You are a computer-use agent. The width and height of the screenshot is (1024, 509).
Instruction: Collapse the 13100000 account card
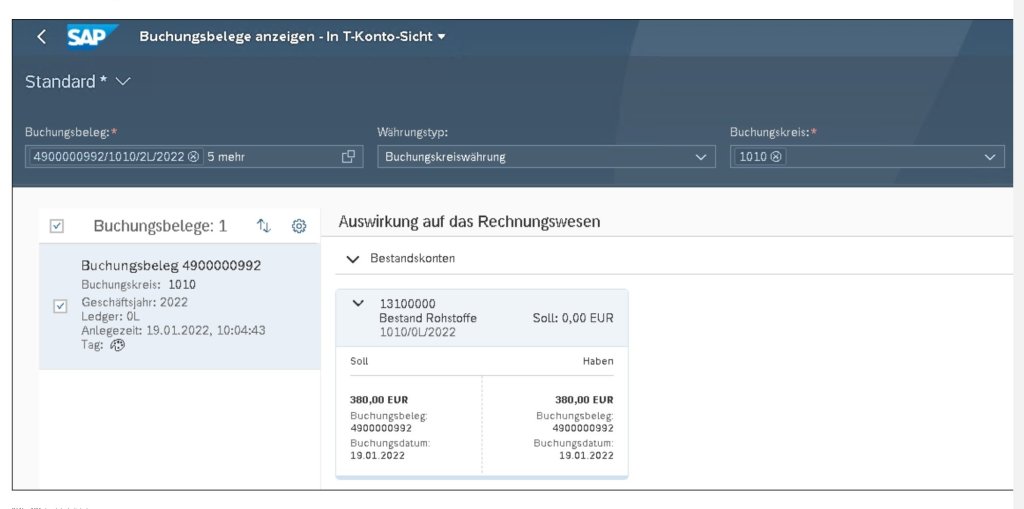point(359,304)
